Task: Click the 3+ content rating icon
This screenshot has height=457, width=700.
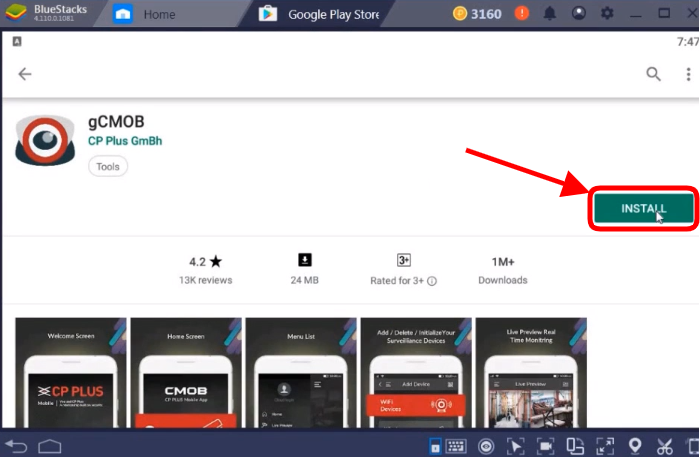Action: click(404, 260)
